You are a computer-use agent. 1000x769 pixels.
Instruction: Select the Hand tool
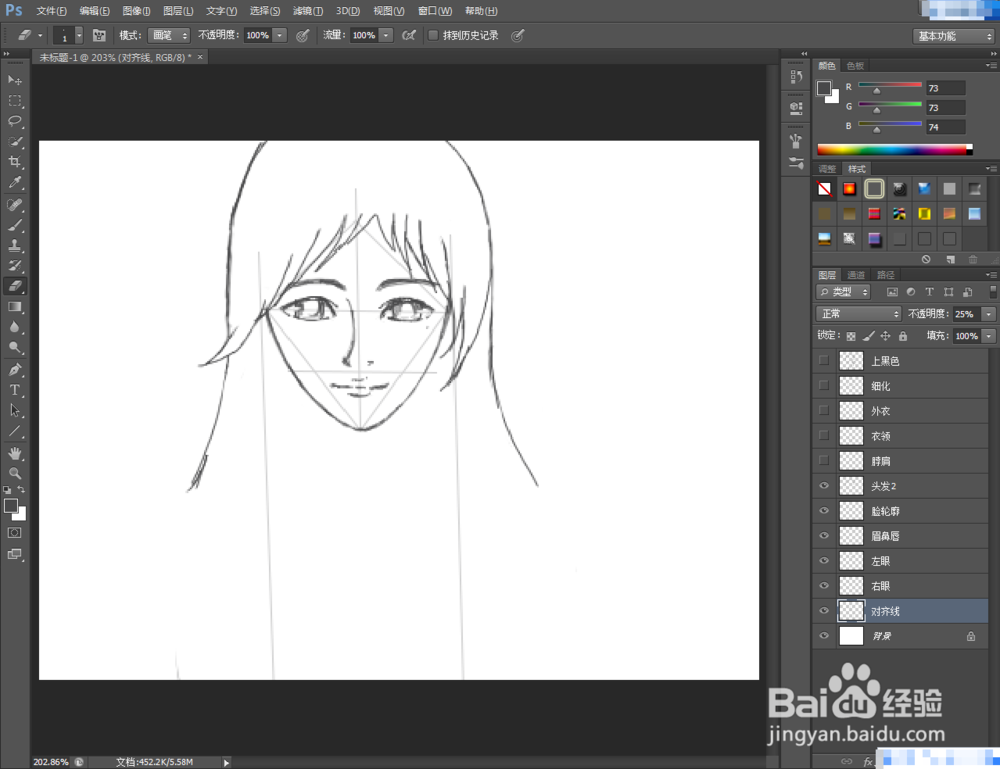15,453
